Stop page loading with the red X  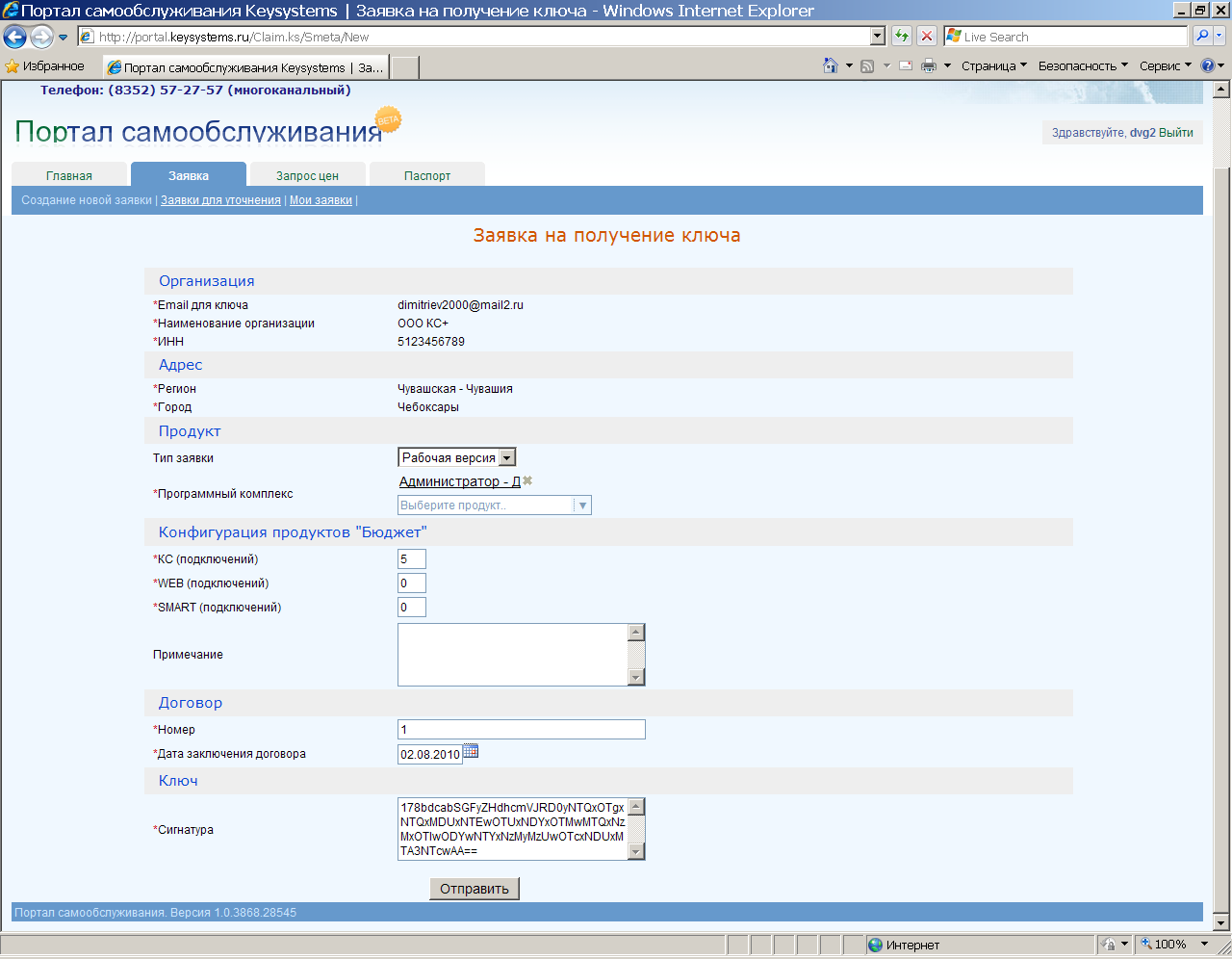click(x=926, y=37)
